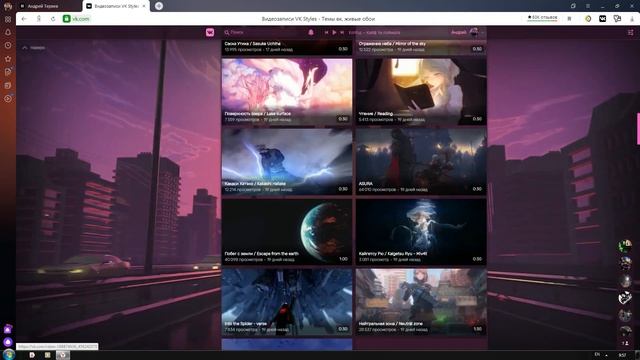Open the Mirror of the sky video title
Screen dimensions: 640x360
pos(392,43)
